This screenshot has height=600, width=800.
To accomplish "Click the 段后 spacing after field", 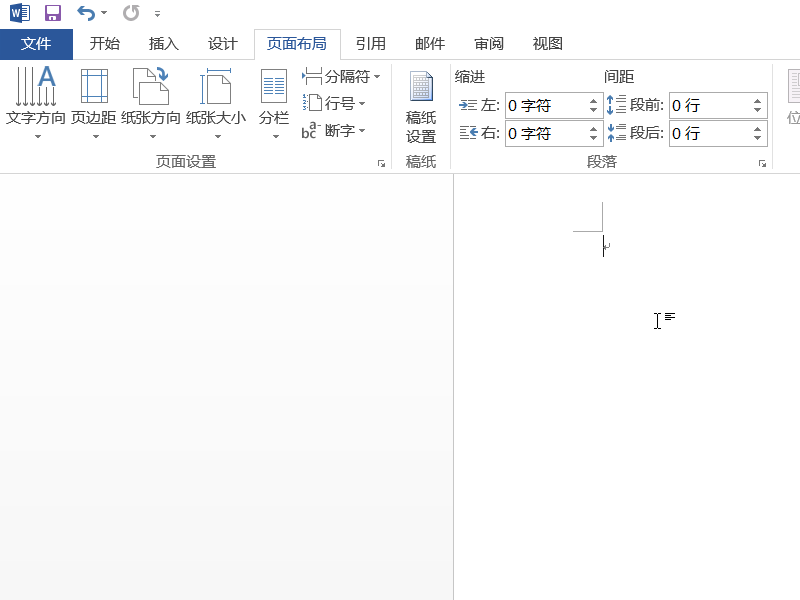I will pyautogui.click(x=718, y=134).
